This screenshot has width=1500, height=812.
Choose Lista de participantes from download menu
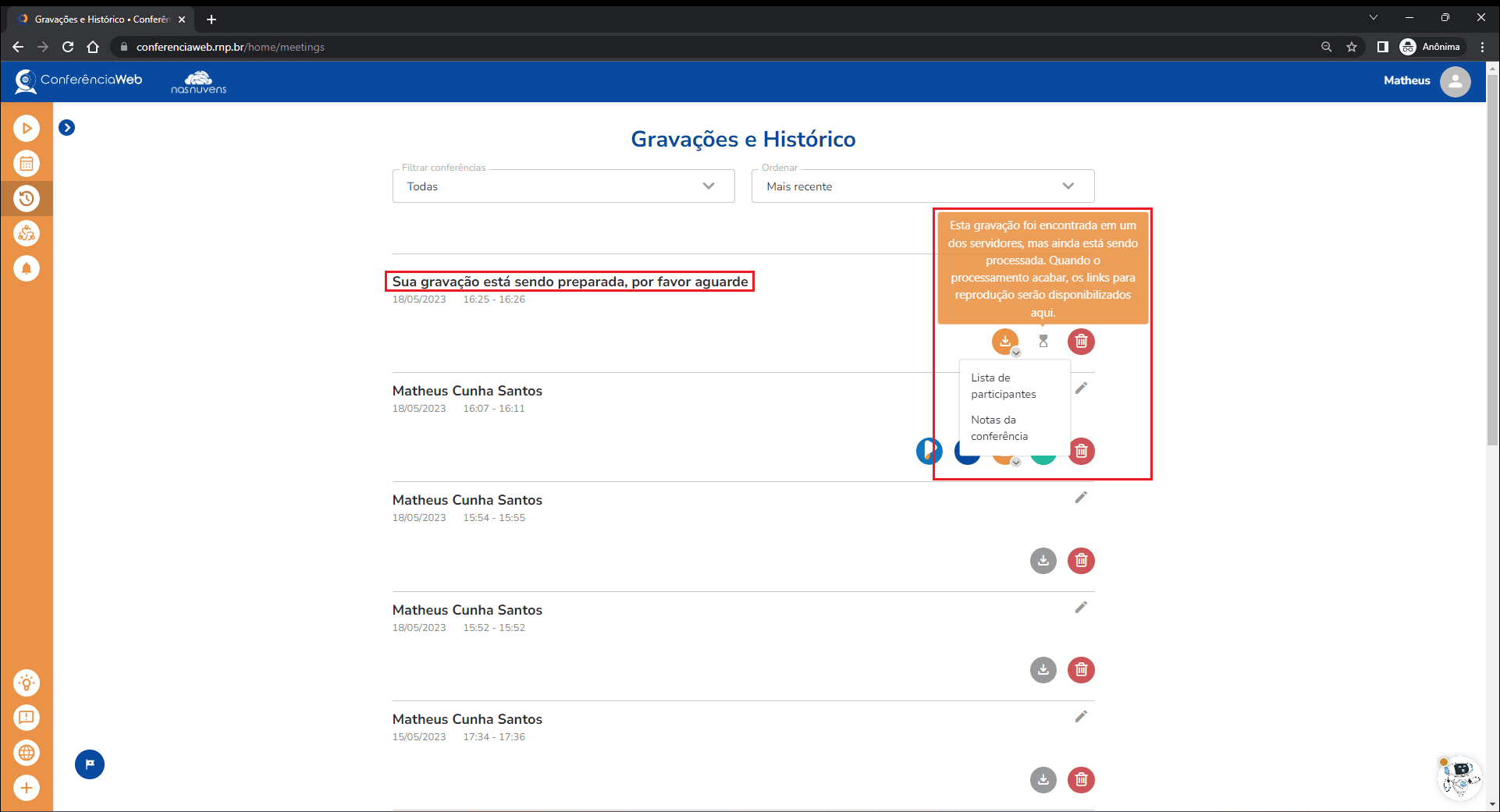point(1004,386)
